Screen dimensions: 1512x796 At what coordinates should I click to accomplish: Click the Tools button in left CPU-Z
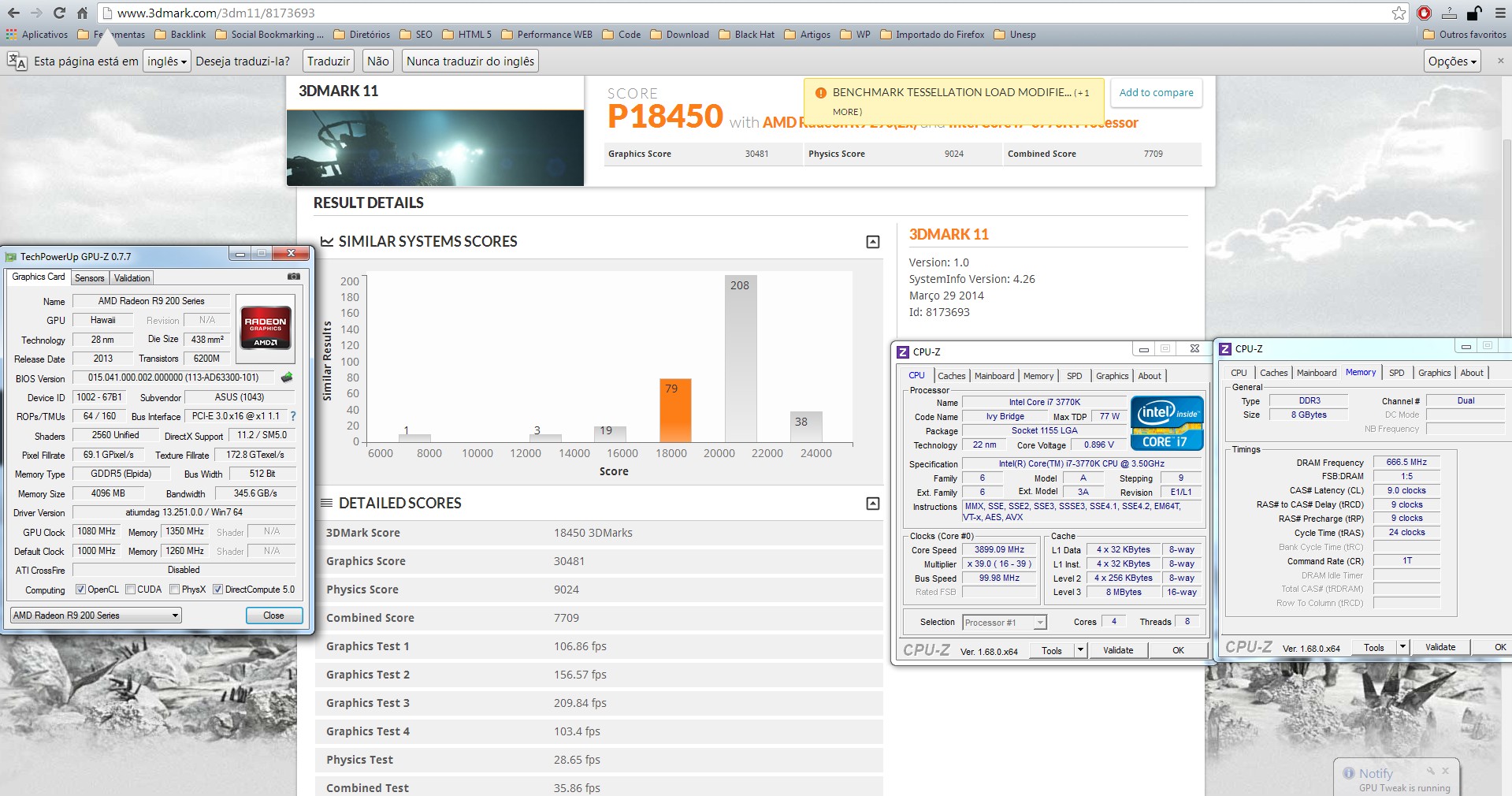click(1052, 650)
